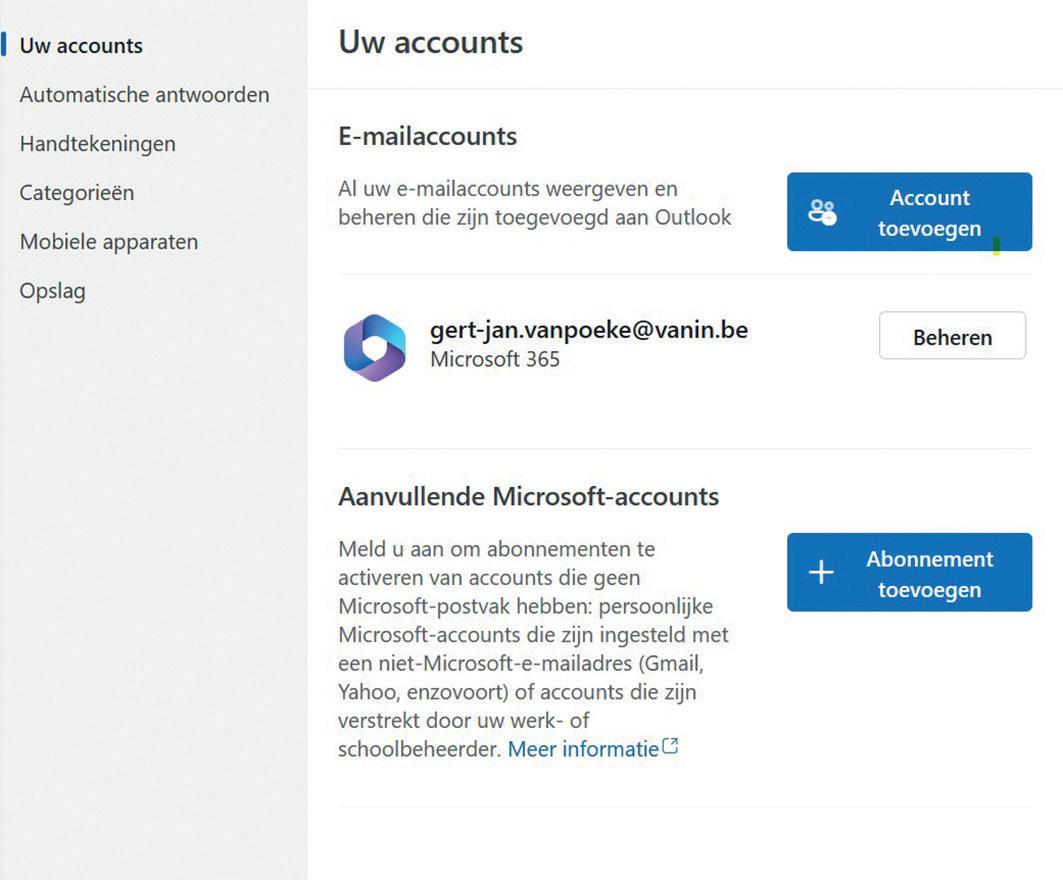Image resolution: width=1063 pixels, height=880 pixels.
Task: Click the Microsoft 365 account logo
Action: pyautogui.click(x=374, y=347)
